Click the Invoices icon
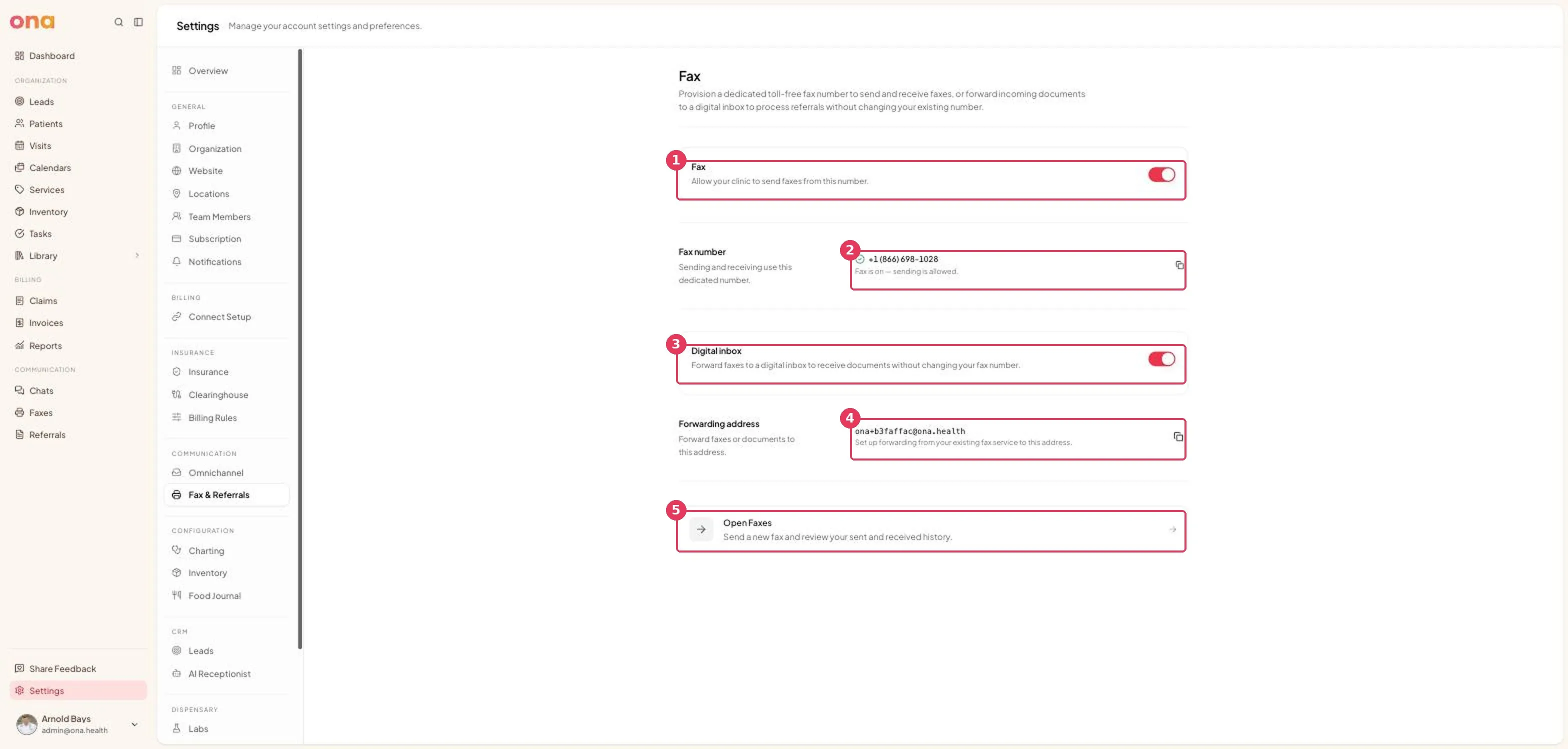This screenshot has width=1568, height=749. pyautogui.click(x=19, y=322)
